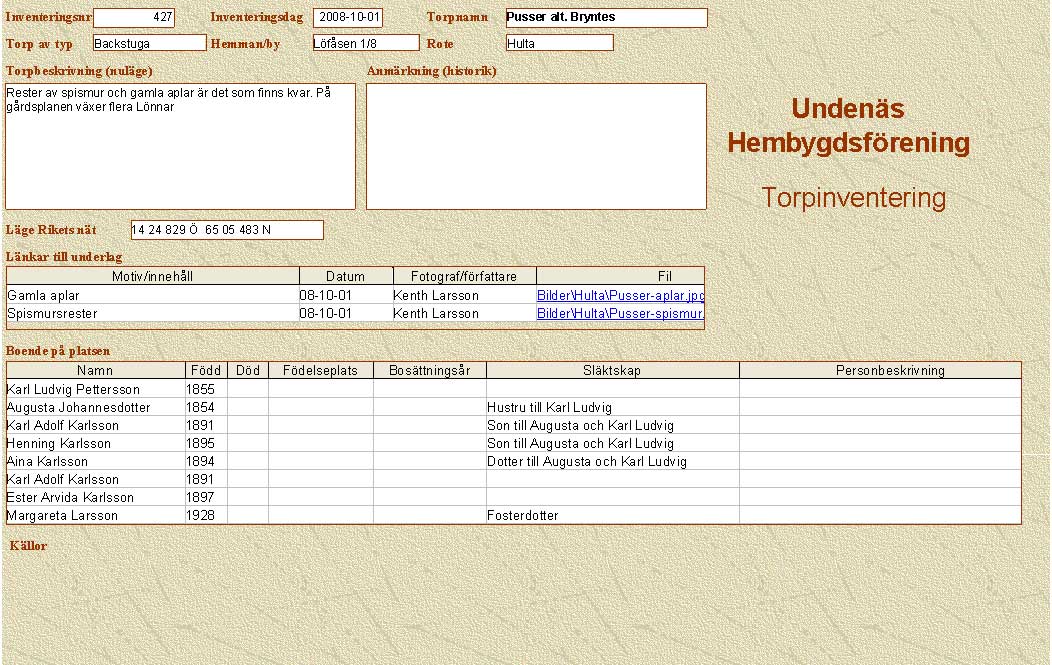Open the Pusser-spismur file link
The height and width of the screenshot is (665, 1052).
tap(620, 314)
